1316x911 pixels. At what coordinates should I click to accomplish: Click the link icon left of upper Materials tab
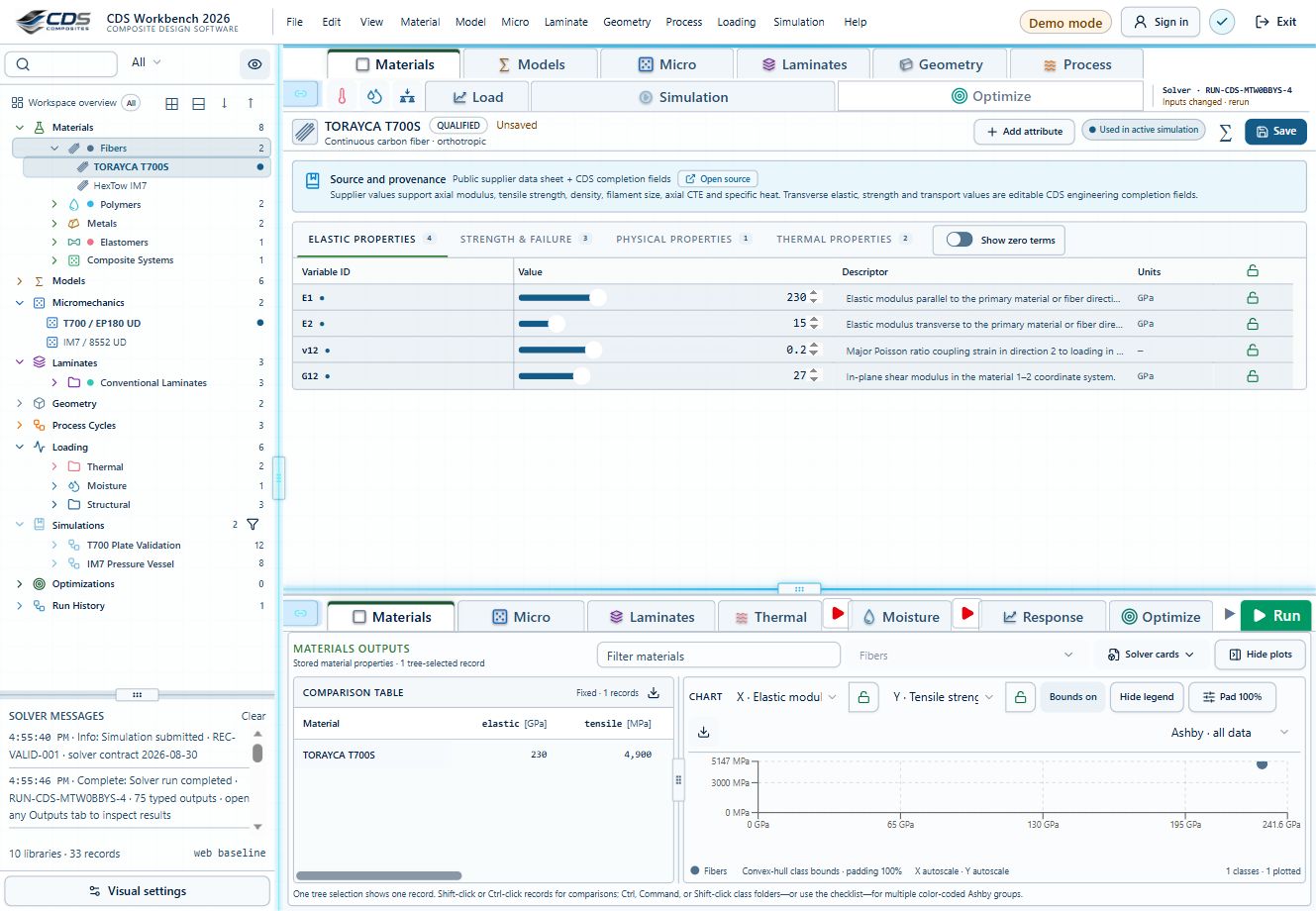click(301, 94)
